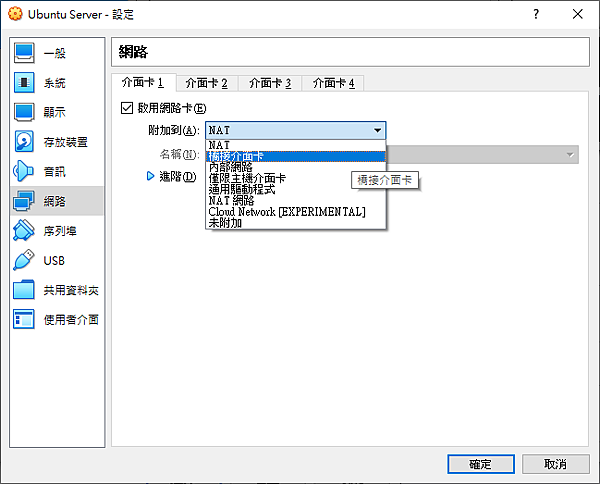Click the VirtualBox gear icon in title bar
600x484 pixels.
pos(15,14)
